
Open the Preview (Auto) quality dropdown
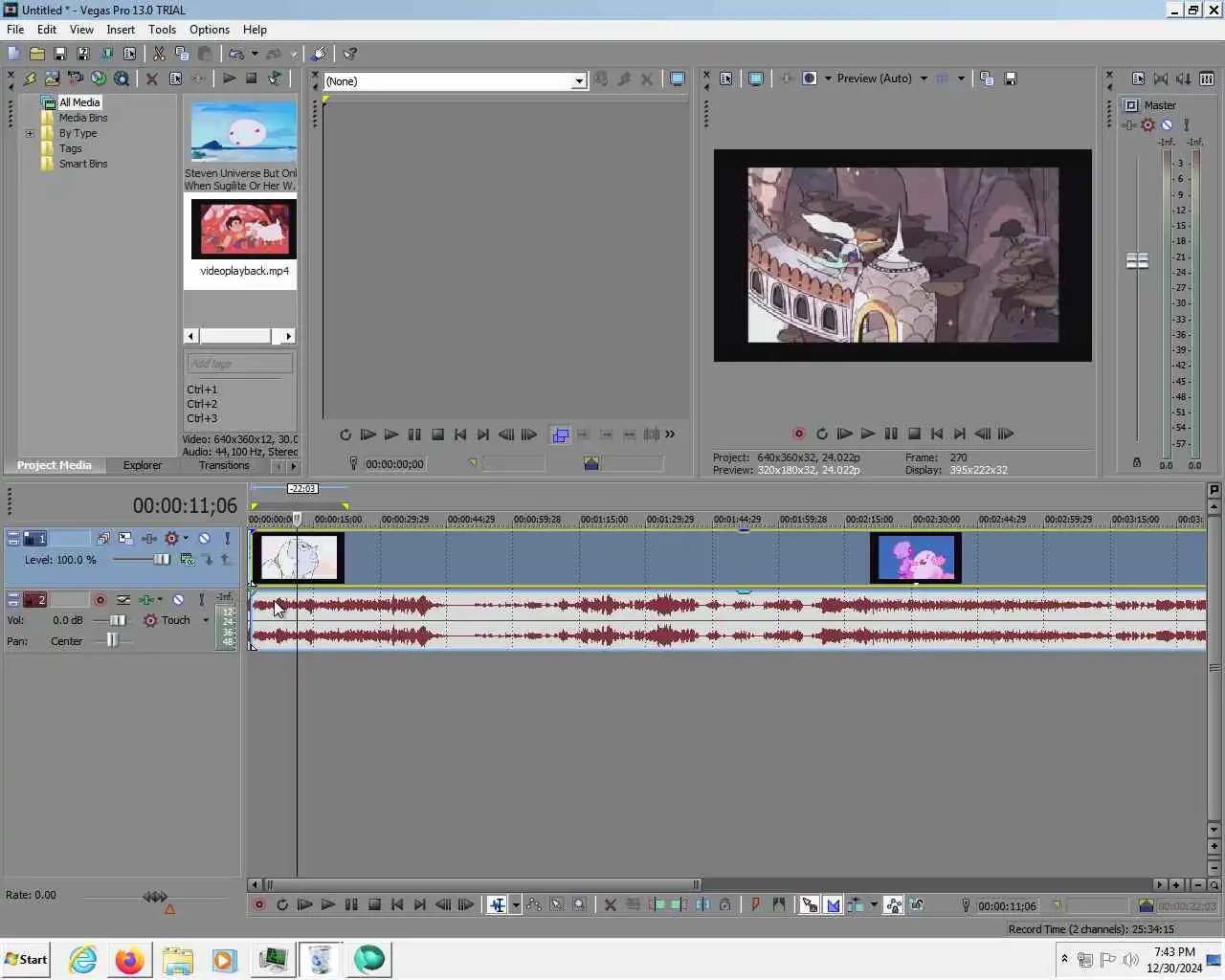pos(924,78)
